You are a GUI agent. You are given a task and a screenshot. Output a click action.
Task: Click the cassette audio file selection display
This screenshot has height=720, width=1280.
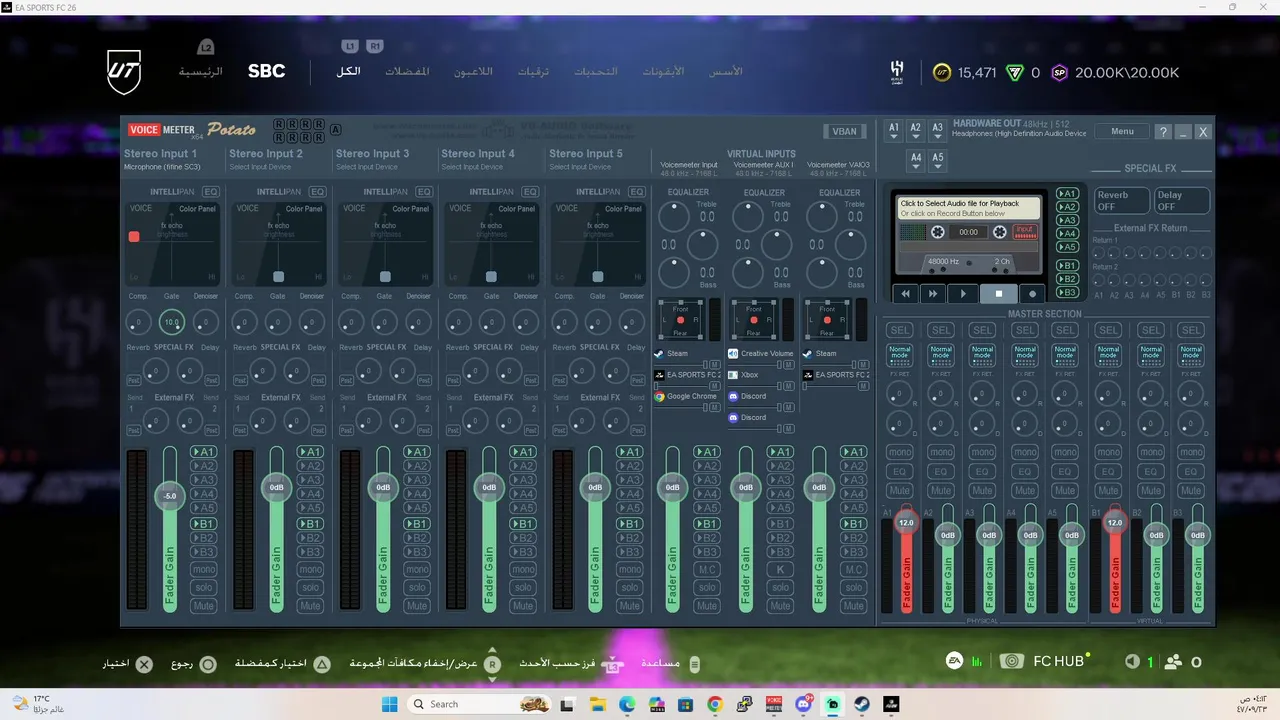tap(967, 208)
